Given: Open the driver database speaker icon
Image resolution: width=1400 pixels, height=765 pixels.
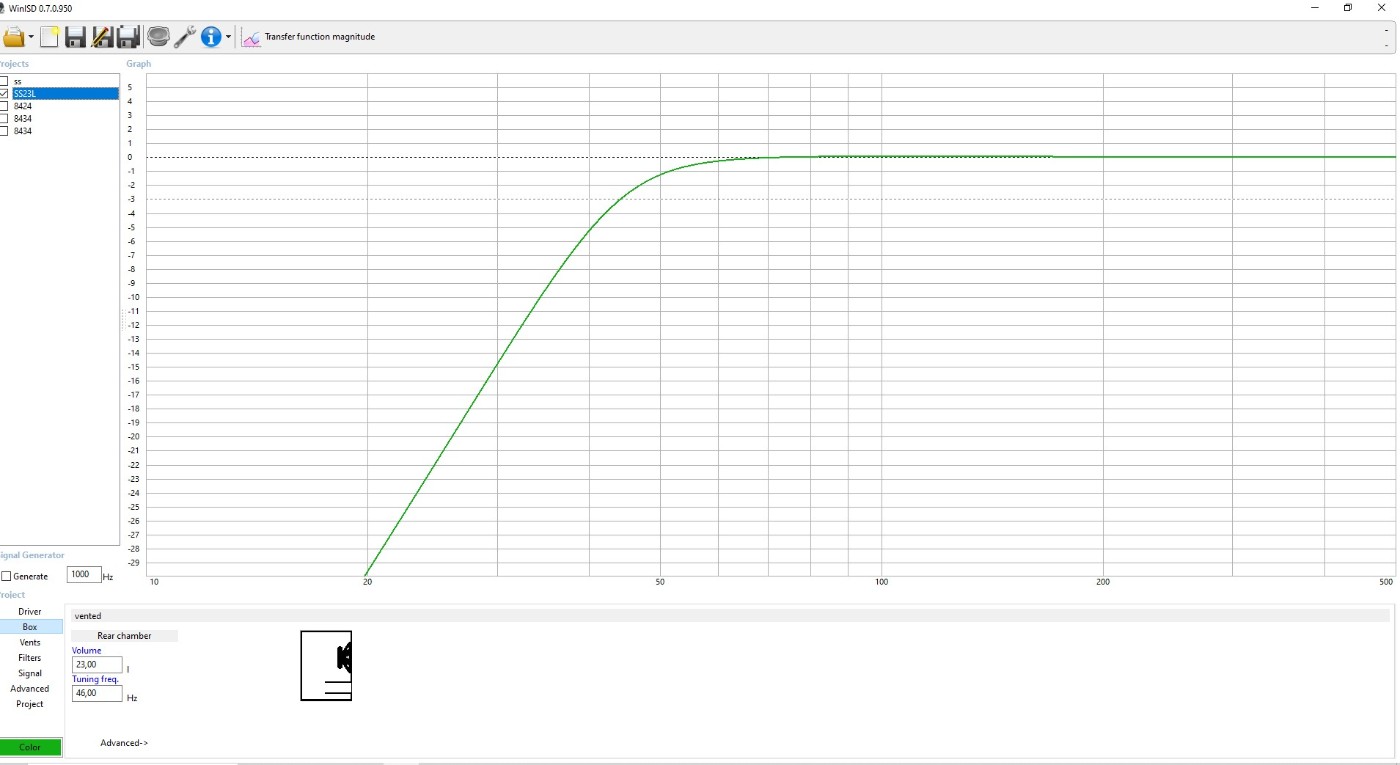Looking at the screenshot, I should pos(158,37).
